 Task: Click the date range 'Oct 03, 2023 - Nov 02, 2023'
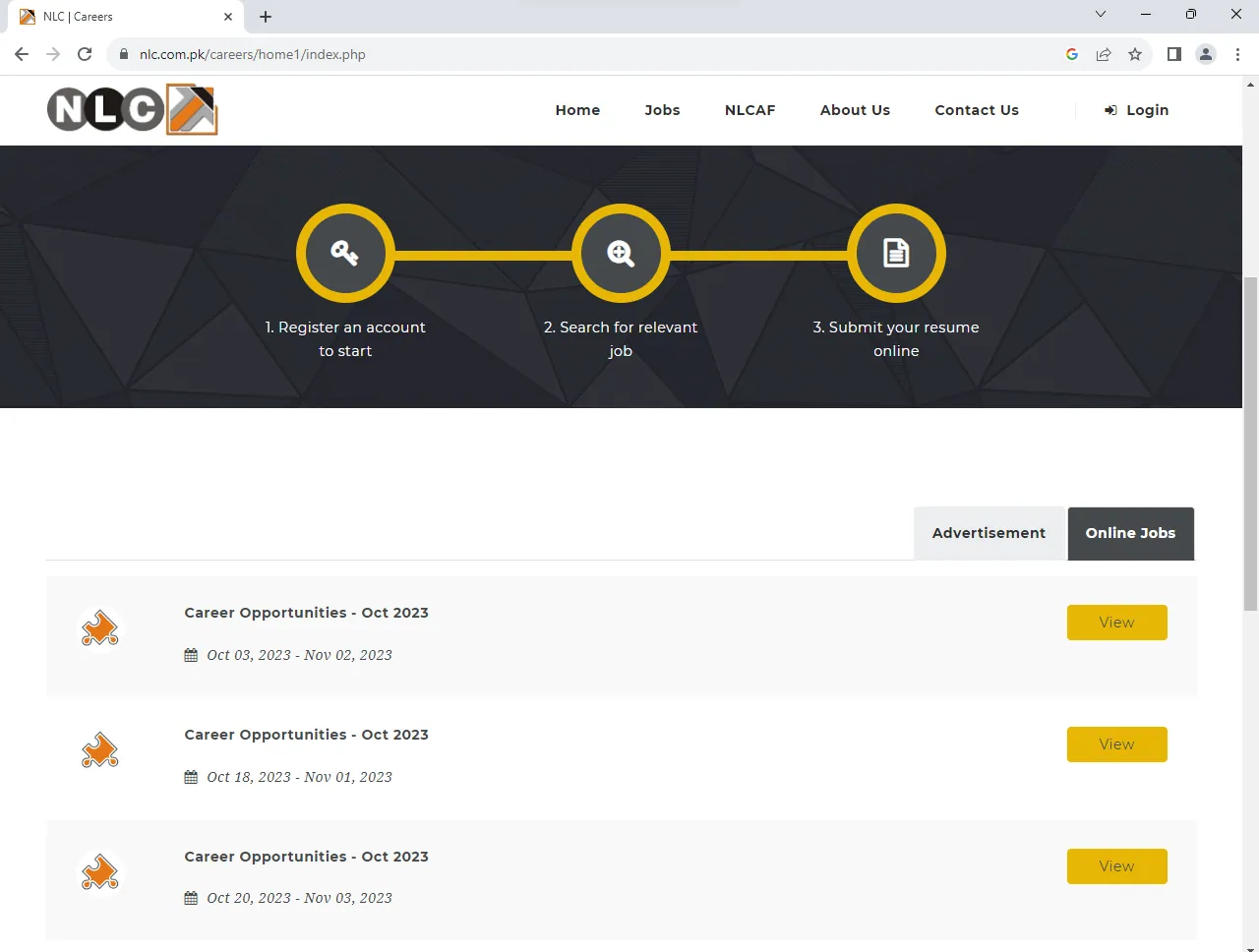click(299, 655)
